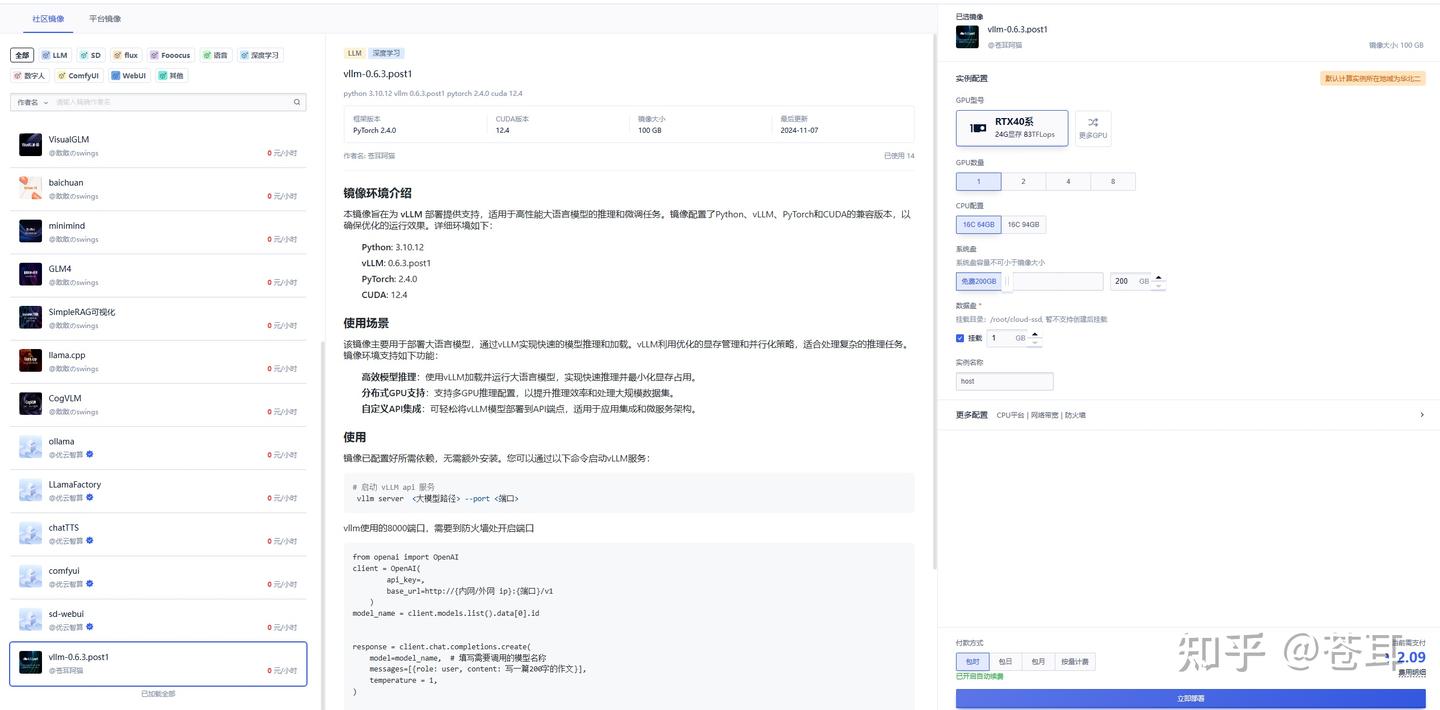Filter images by flux tag

[126, 55]
